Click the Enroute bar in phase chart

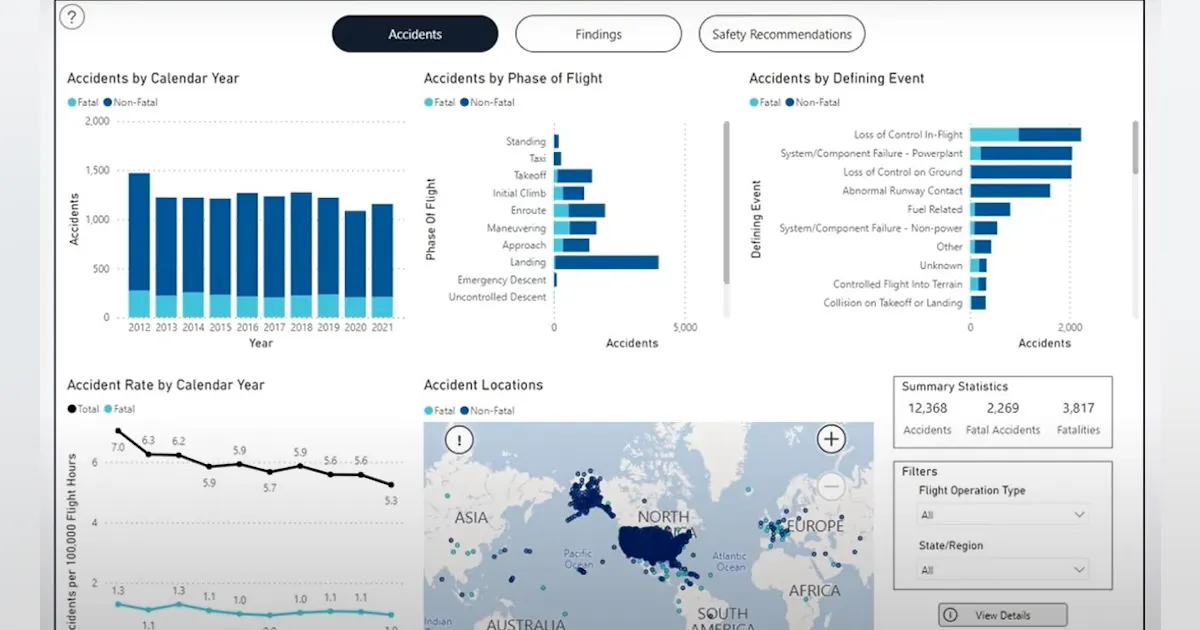point(580,210)
